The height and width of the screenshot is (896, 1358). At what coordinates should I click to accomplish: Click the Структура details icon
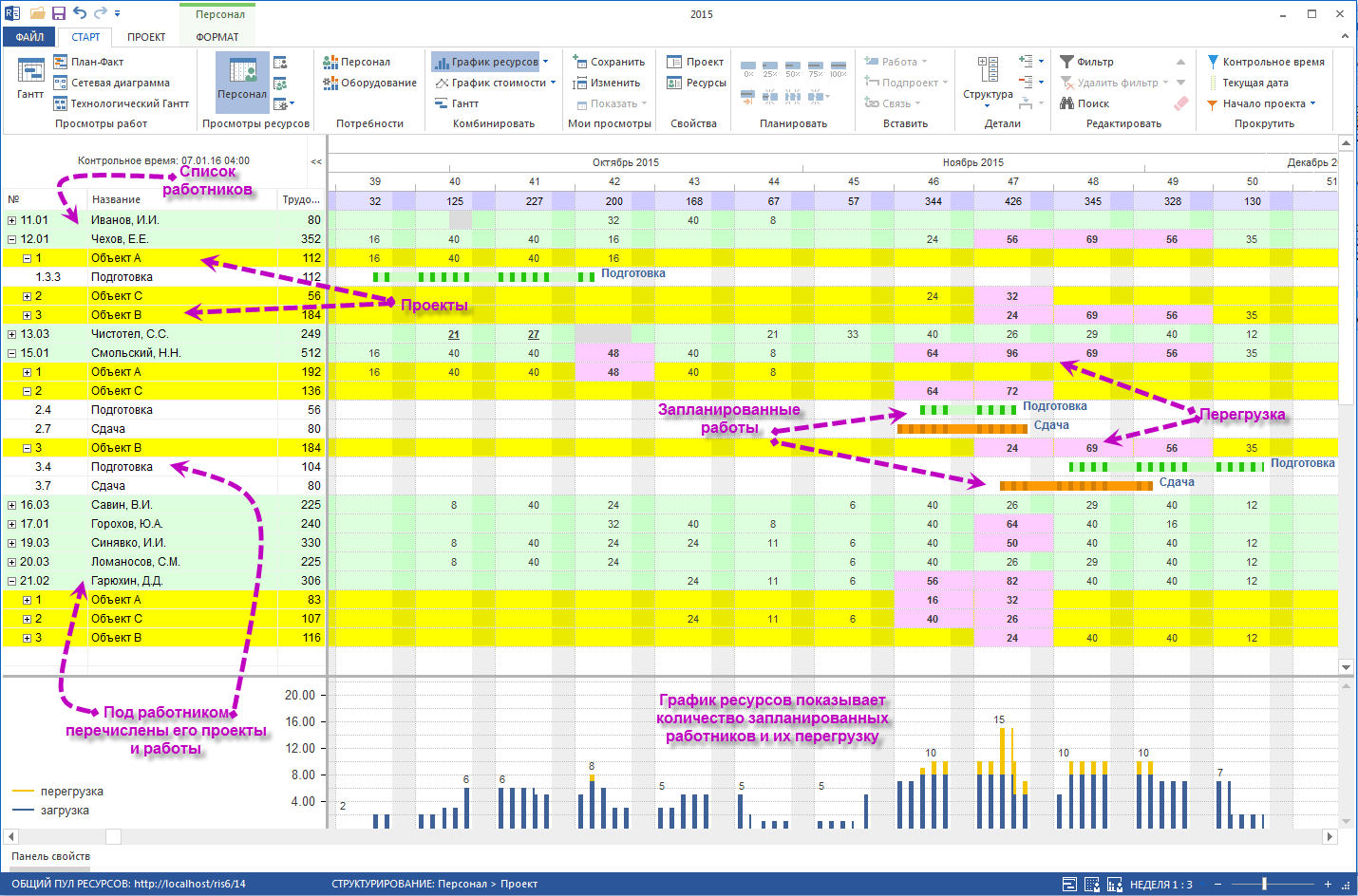988,78
